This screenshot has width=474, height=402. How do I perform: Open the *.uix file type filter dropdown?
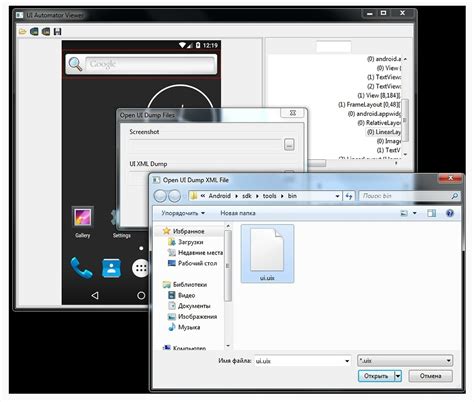tap(405, 360)
